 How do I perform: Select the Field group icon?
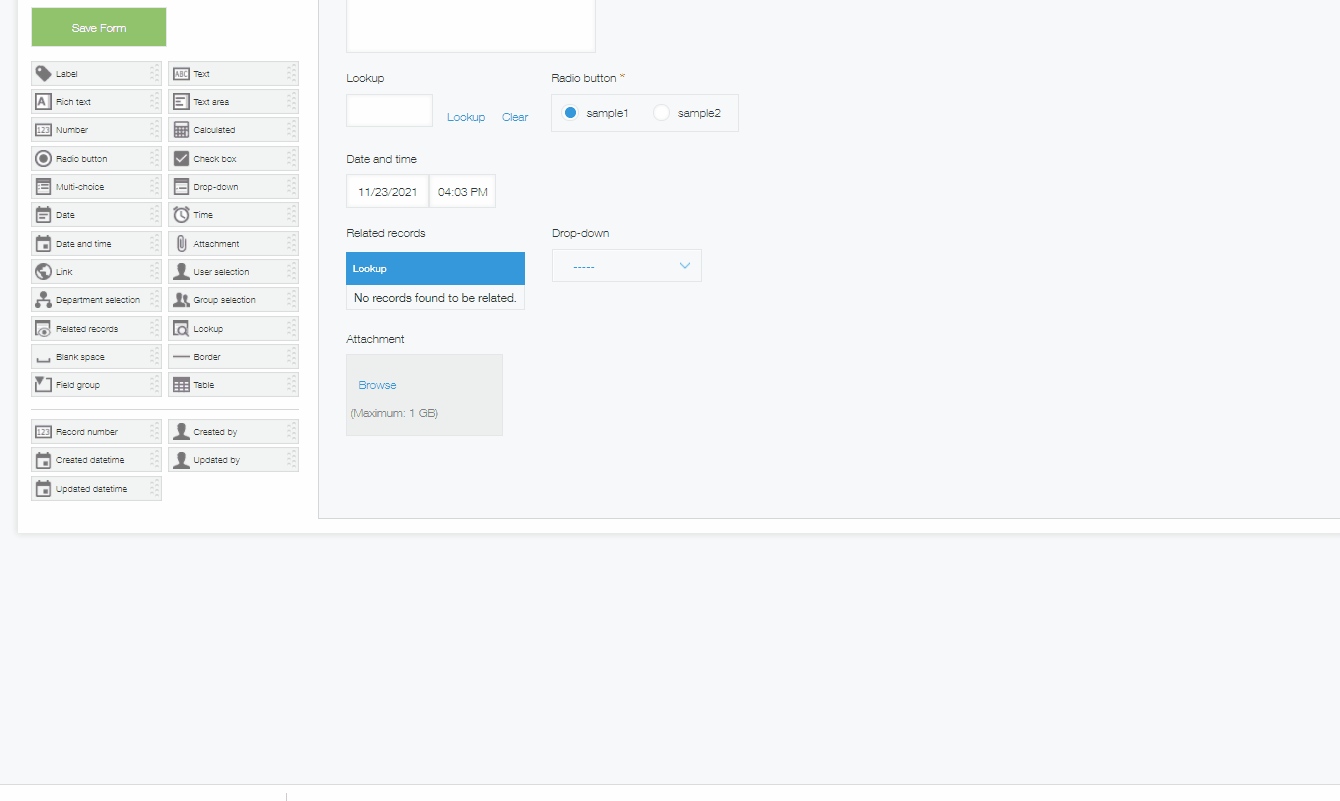(x=43, y=385)
